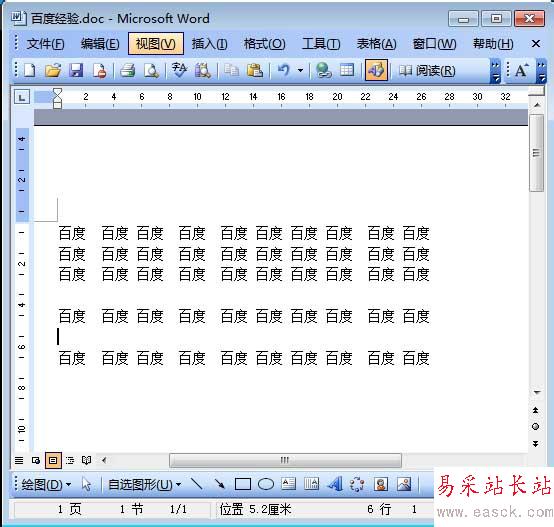
Task: Click the 位置 5.2厘米 status entry
Action: tap(255, 509)
